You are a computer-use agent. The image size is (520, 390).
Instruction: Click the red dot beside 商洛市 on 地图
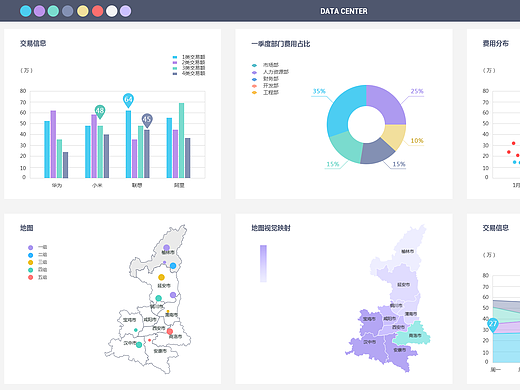point(170,331)
